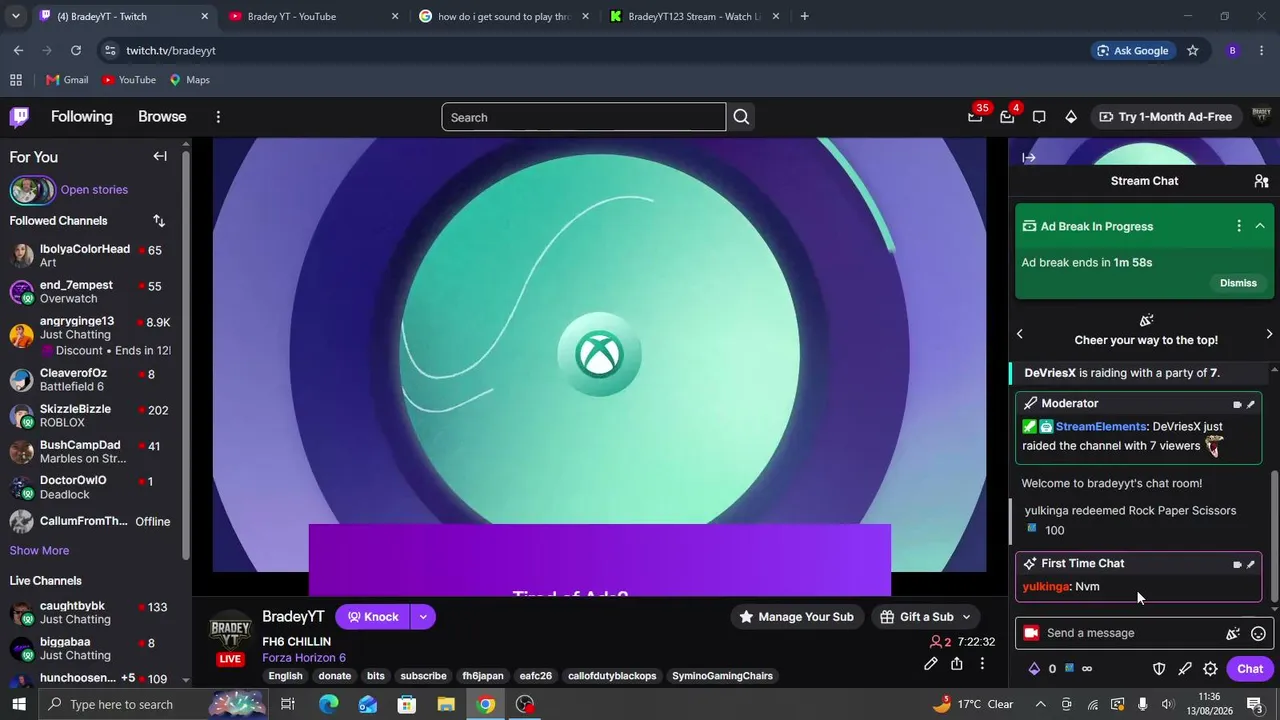Send message with the Chat button

click(x=1250, y=669)
